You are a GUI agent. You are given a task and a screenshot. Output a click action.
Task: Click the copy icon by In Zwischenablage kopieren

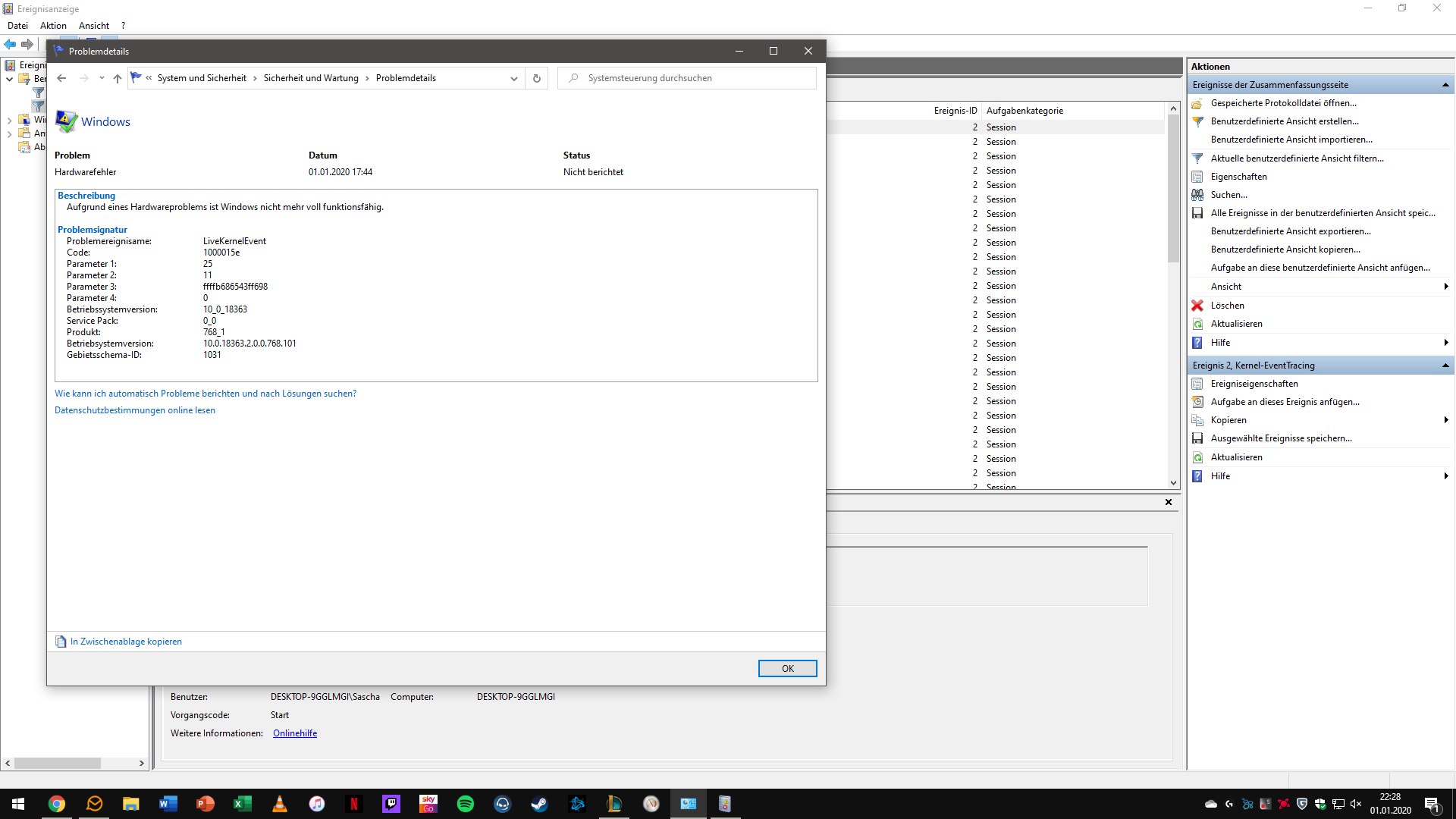tap(61, 642)
